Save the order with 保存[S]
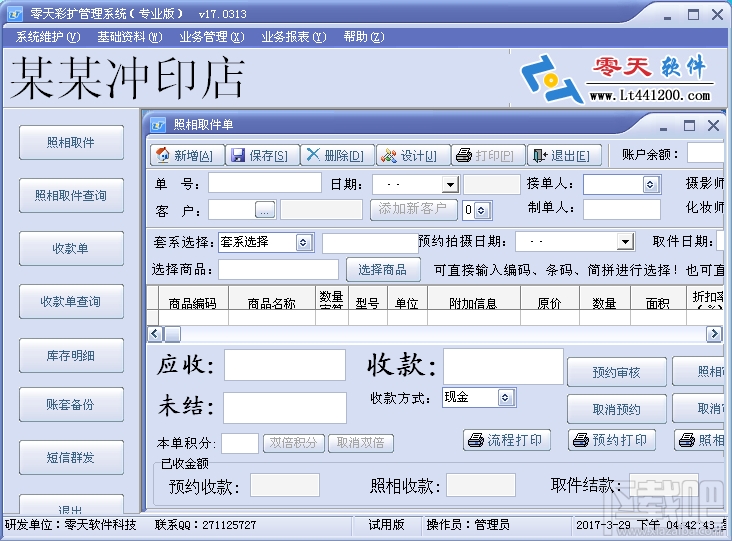732x541 pixels. (262, 155)
